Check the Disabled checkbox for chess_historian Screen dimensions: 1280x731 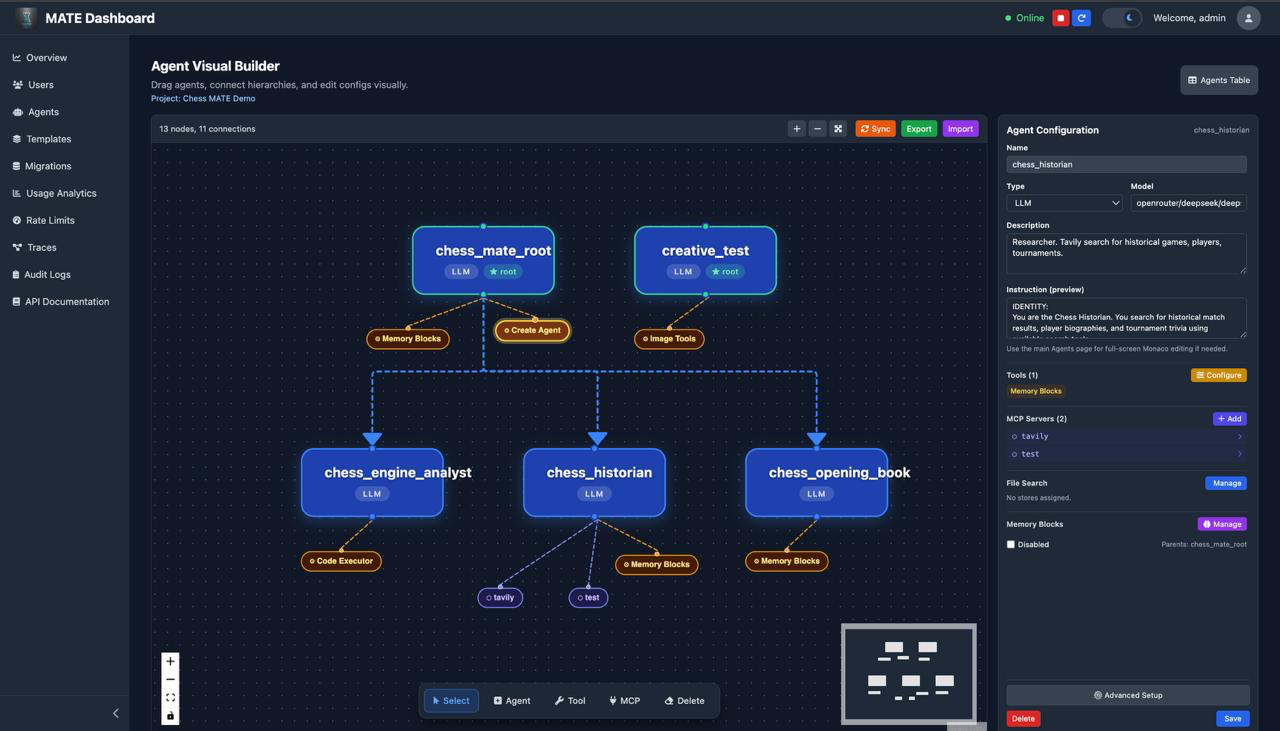click(x=1013, y=544)
